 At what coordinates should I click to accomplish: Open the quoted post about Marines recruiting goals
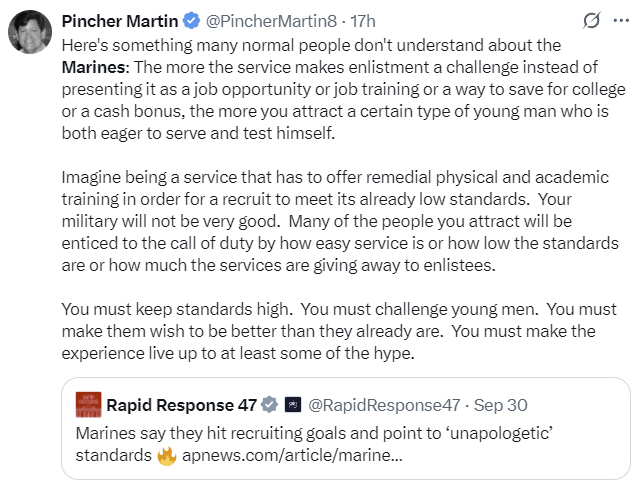(340, 434)
